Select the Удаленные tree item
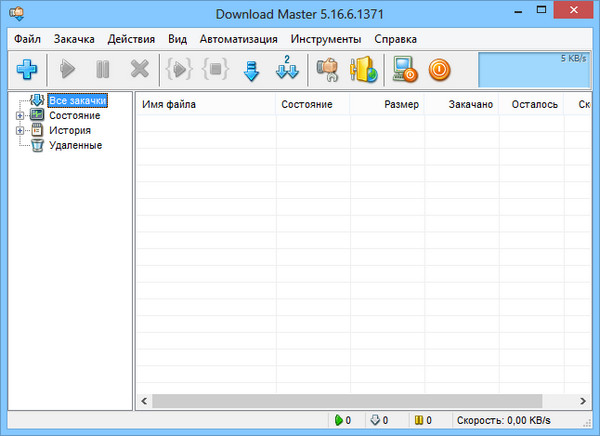The width and height of the screenshot is (600, 436). [75, 146]
